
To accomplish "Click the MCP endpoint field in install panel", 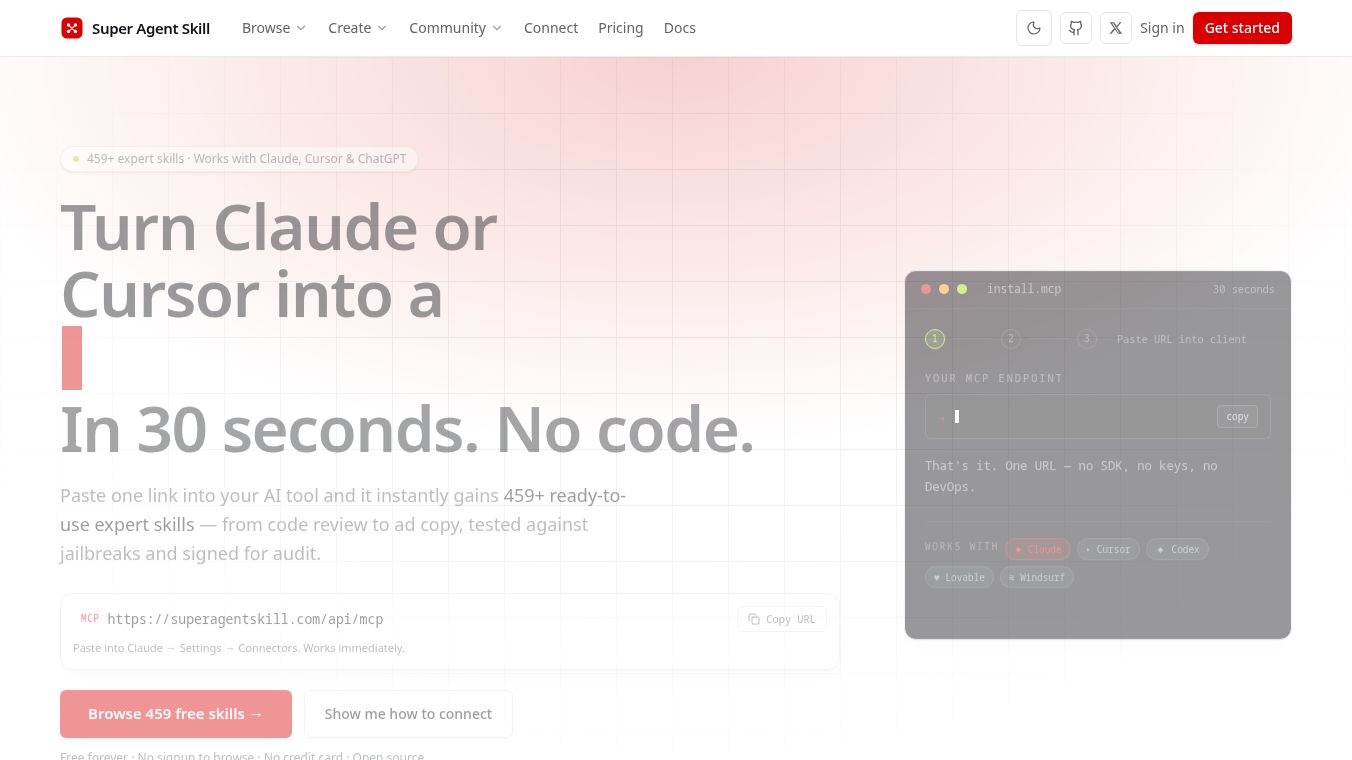I will [1098, 417].
